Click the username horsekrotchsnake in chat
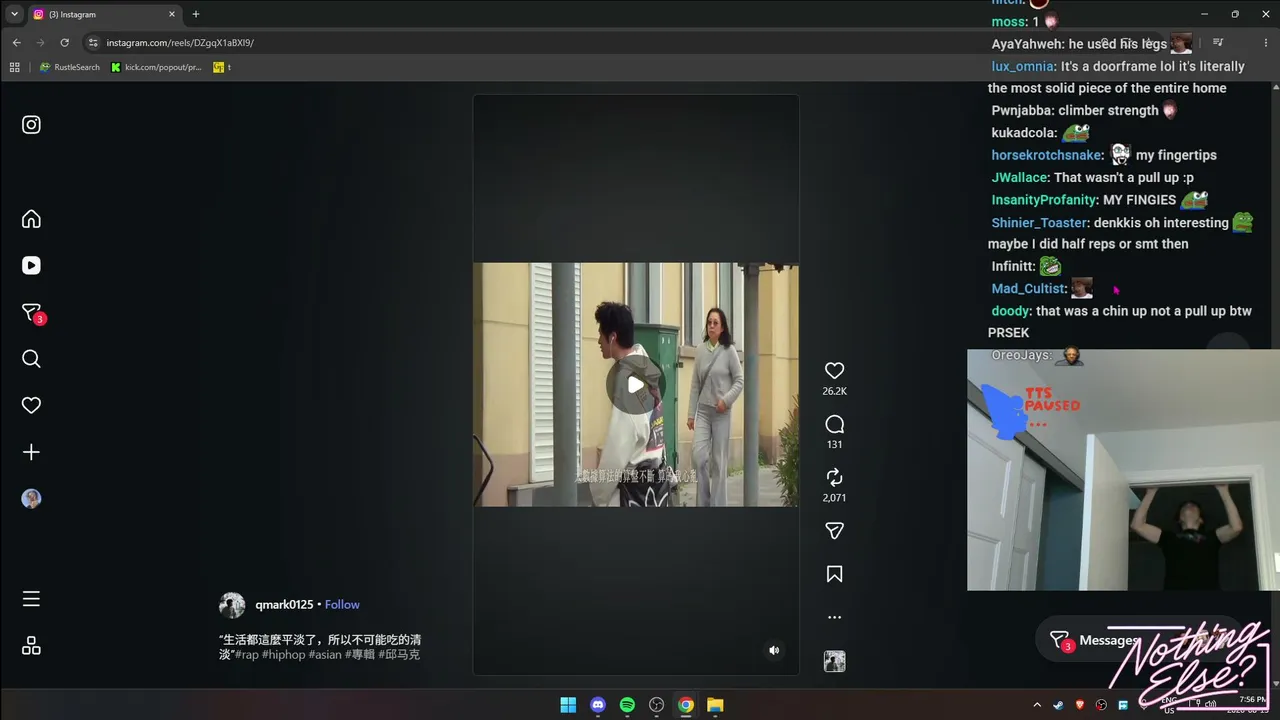This screenshot has width=1280, height=720. click(1047, 155)
